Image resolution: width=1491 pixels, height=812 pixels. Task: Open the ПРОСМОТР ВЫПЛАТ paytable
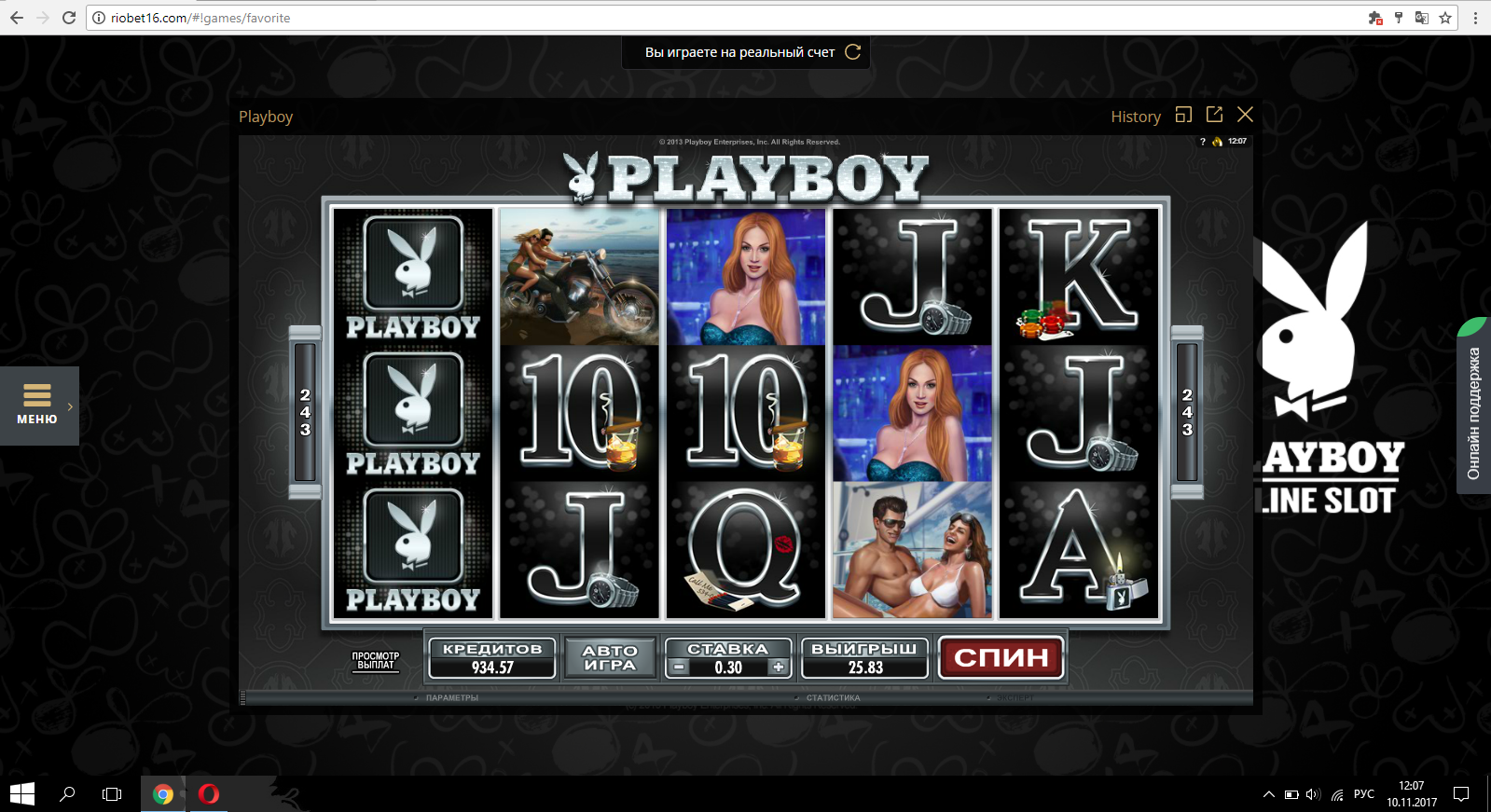click(x=376, y=660)
